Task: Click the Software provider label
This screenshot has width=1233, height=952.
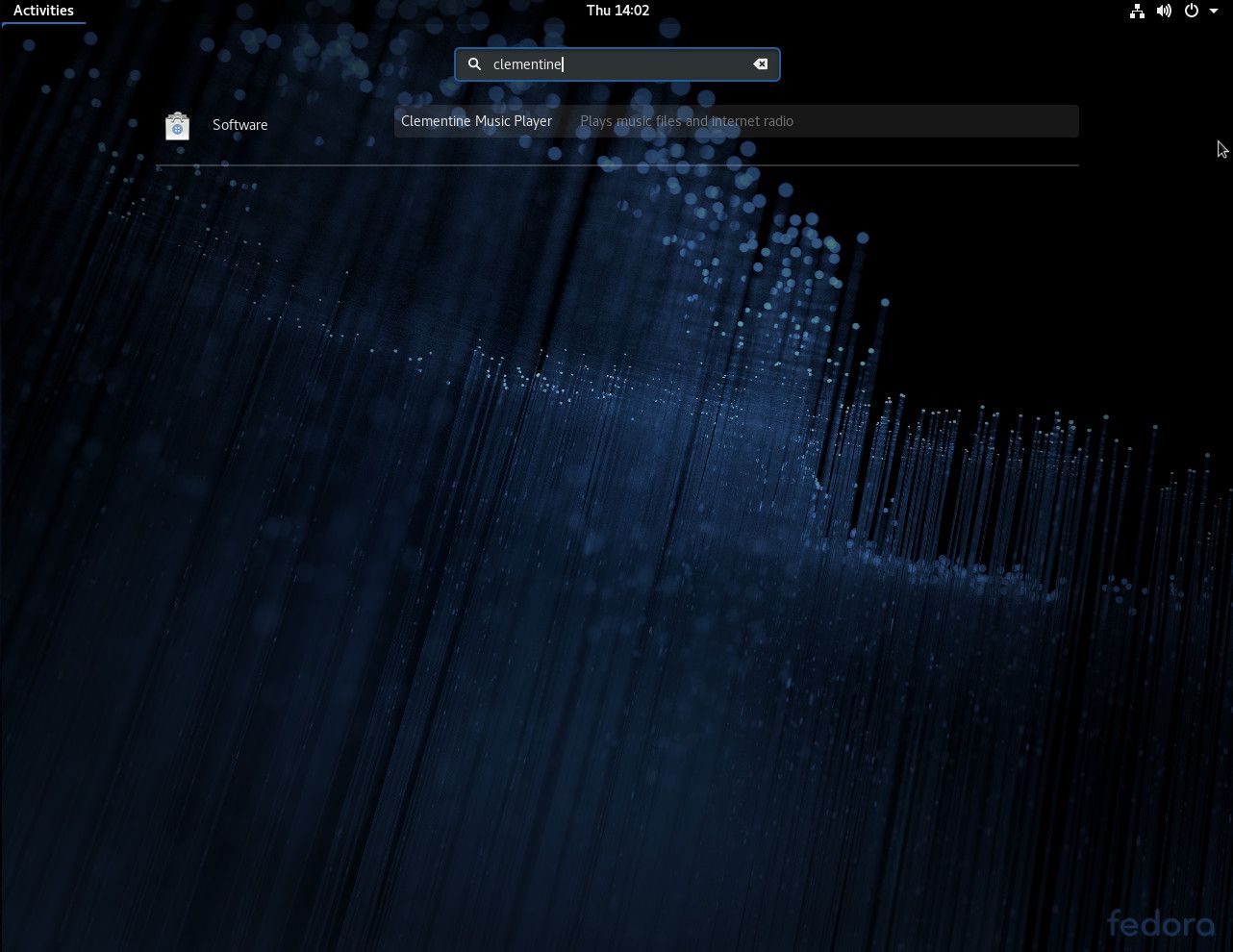Action: point(240,125)
